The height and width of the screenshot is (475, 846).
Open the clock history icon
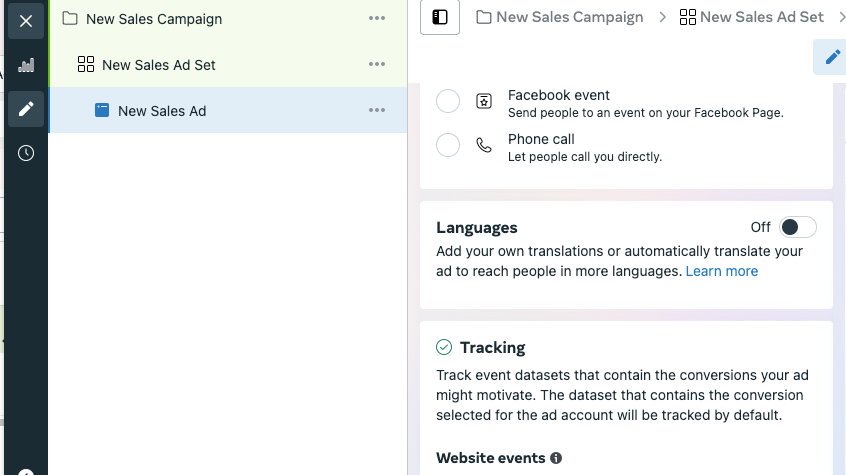point(26,153)
